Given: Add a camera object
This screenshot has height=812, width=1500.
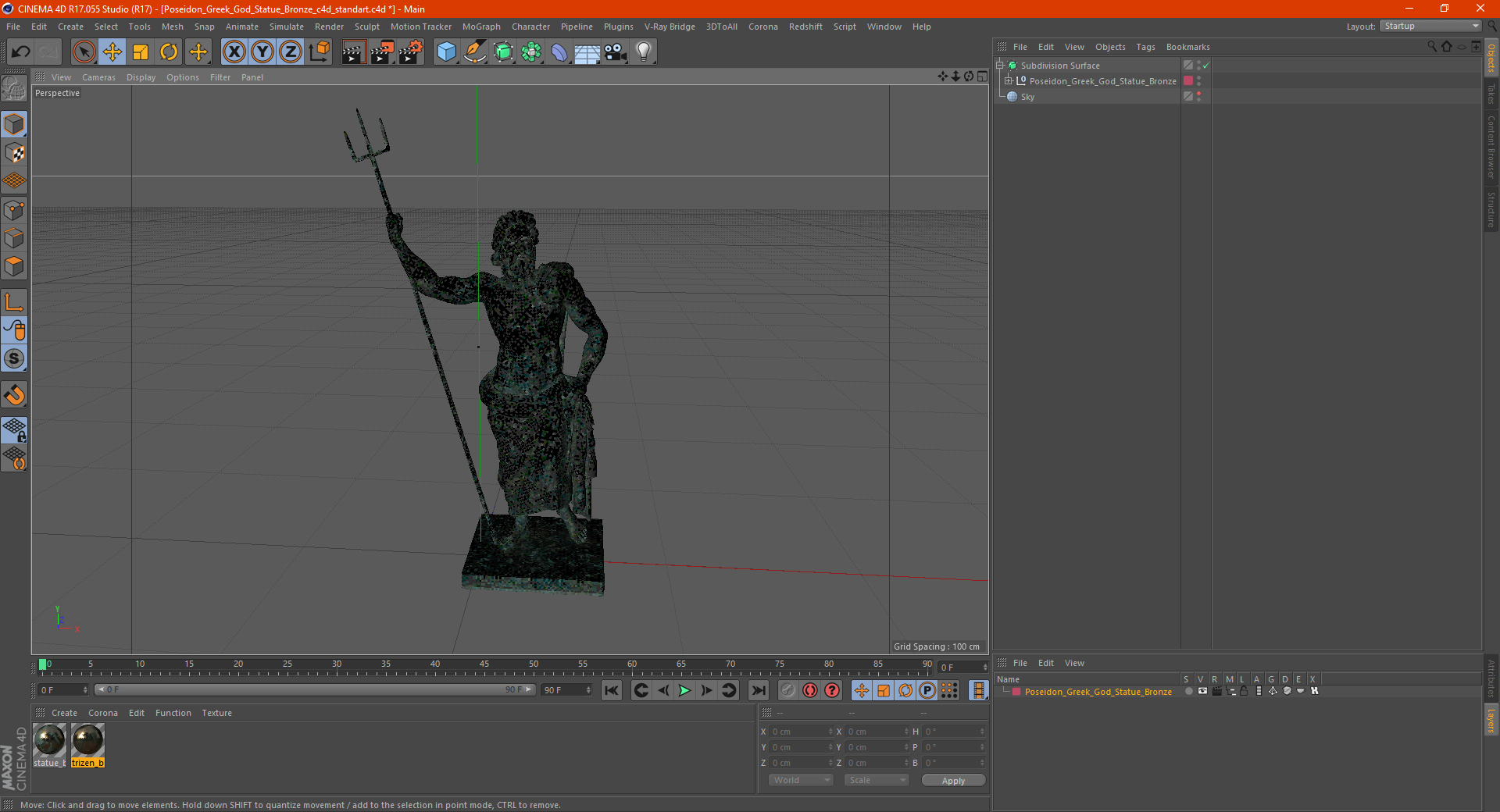Looking at the screenshot, I should 616,52.
